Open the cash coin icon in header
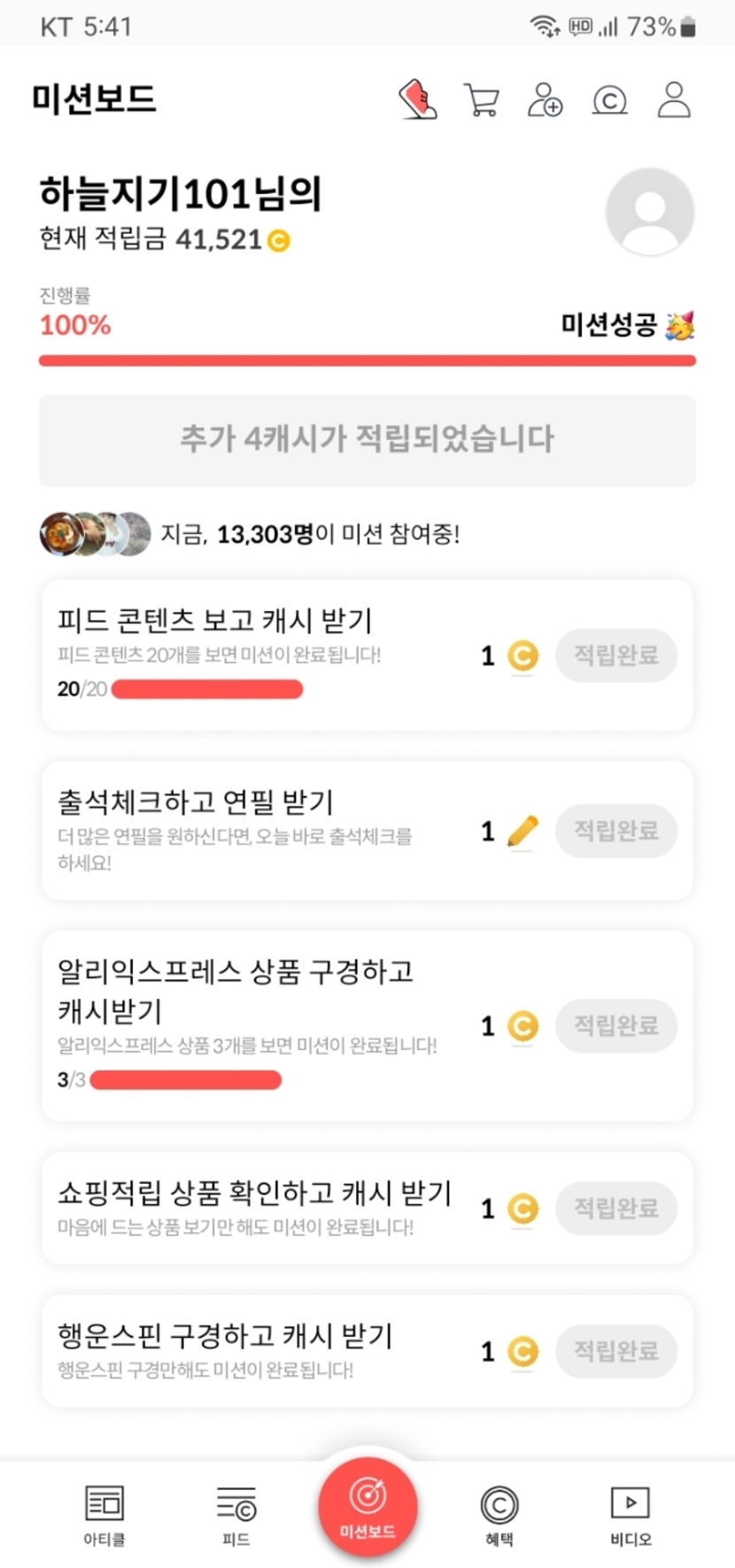 (609, 101)
